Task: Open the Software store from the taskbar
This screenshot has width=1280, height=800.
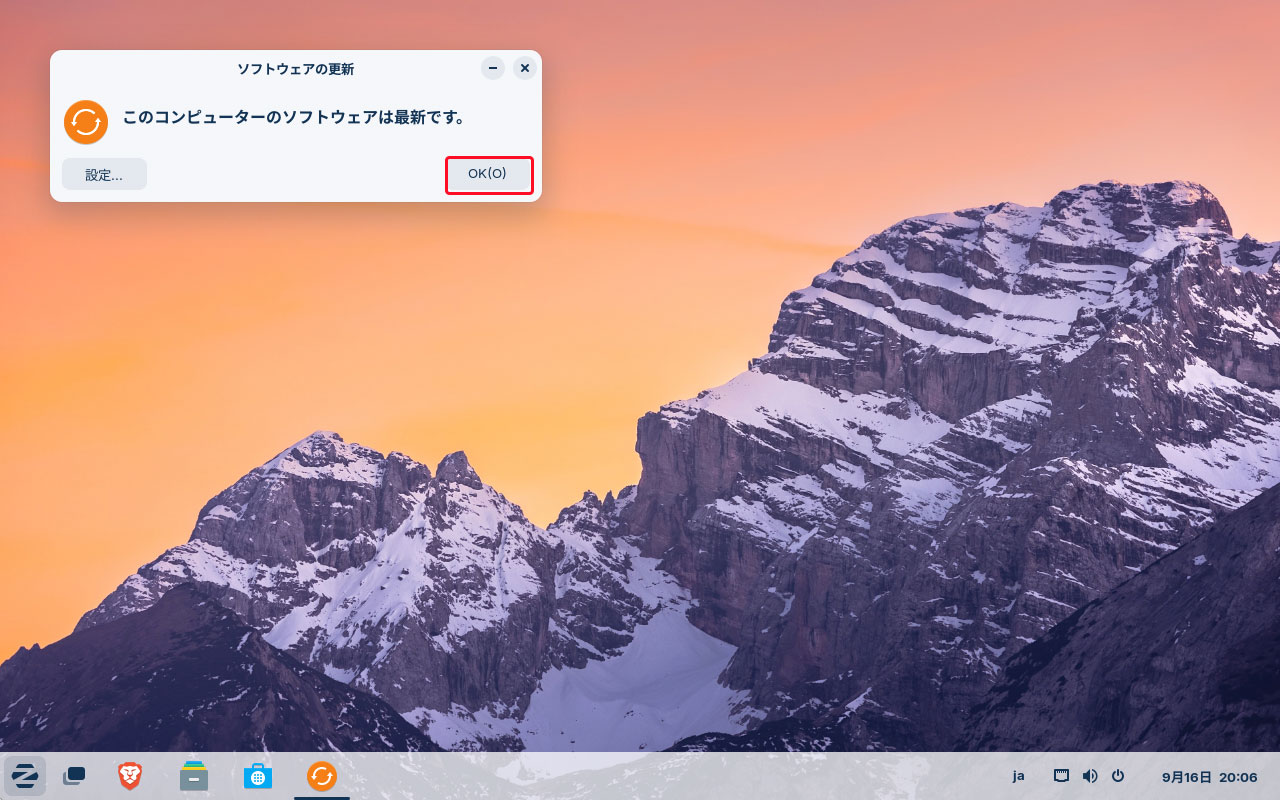Action: coord(258,776)
